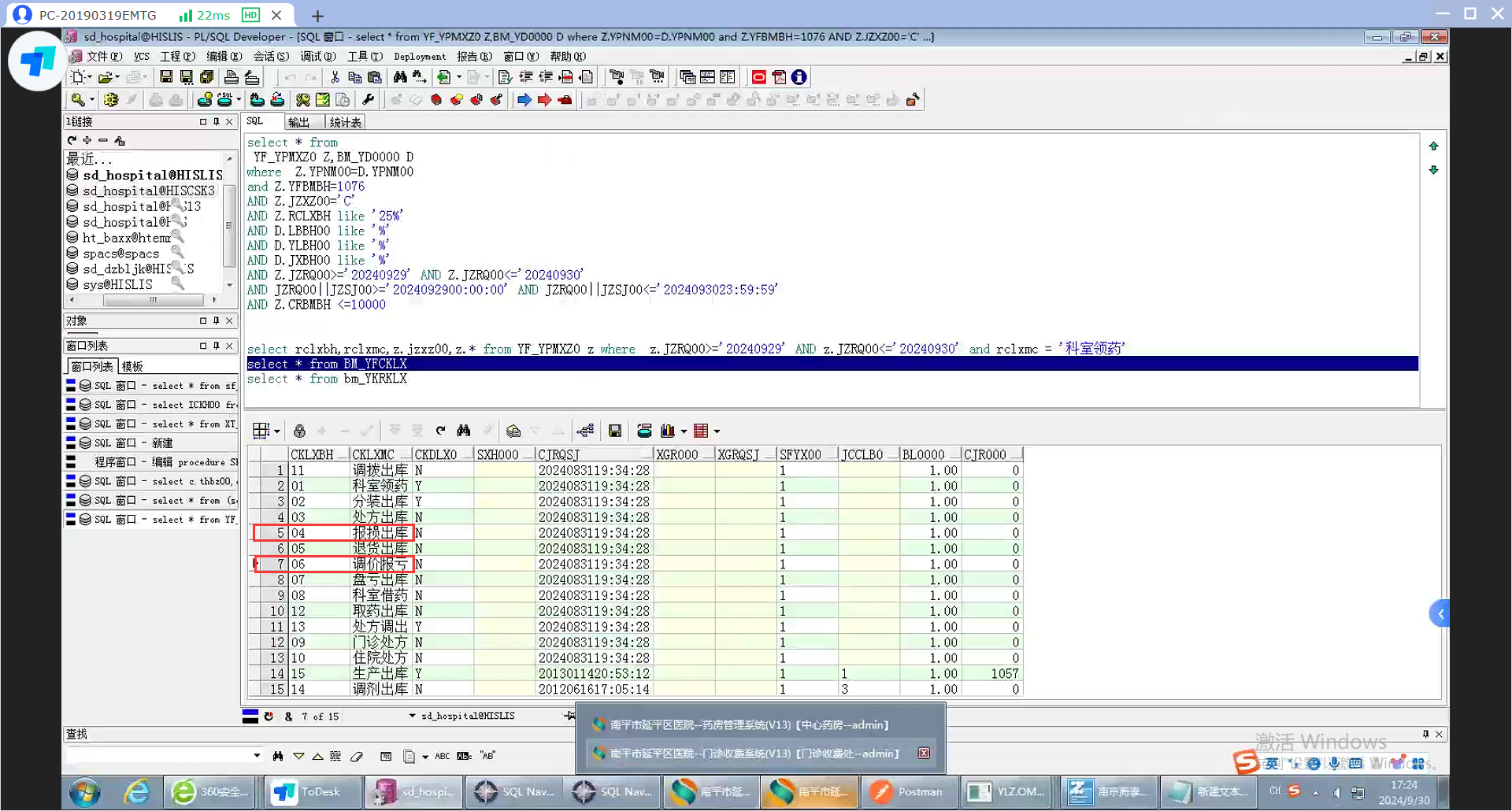1512x811 pixels.
Task: Open the 工具 menu
Action: pyautogui.click(x=365, y=57)
